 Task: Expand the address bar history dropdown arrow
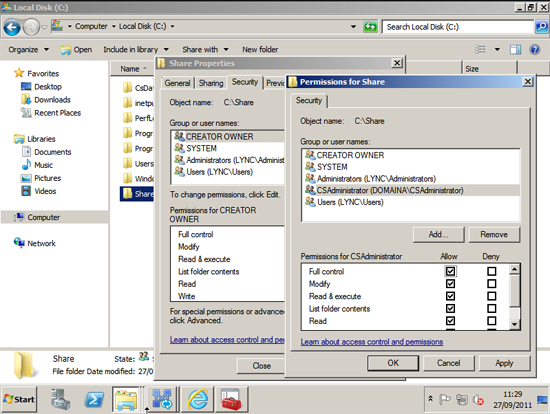[x=353, y=27]
